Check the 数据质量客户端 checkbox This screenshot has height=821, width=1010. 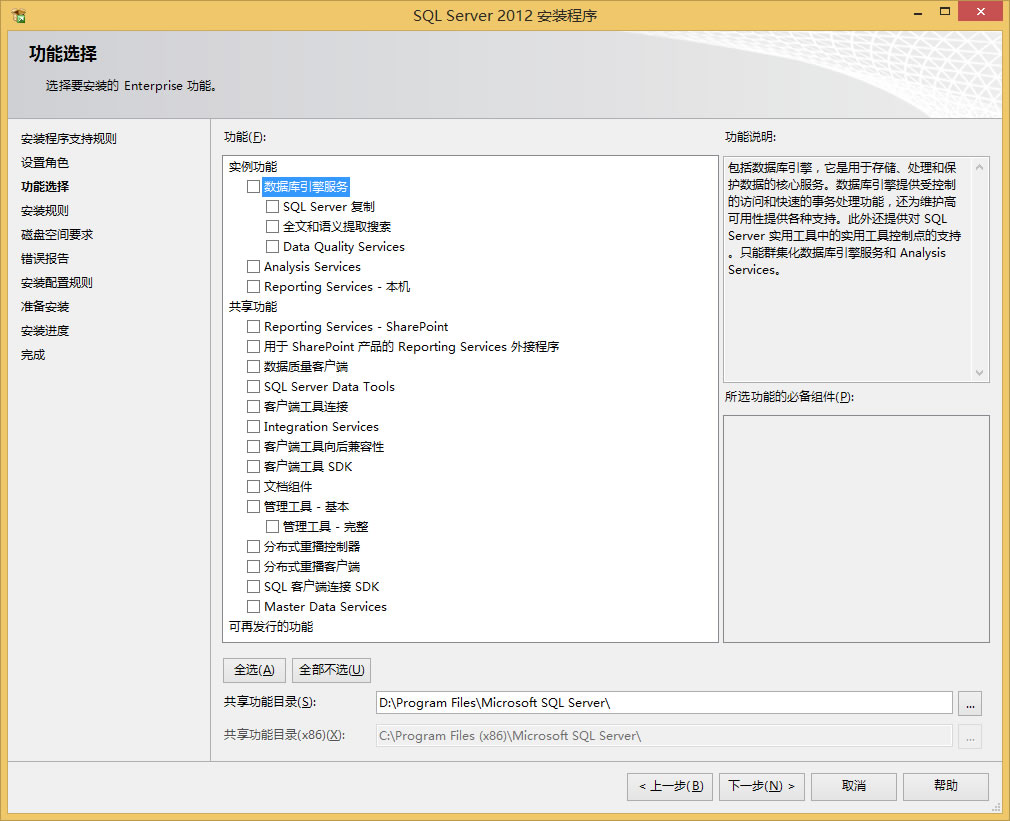pyautogui.click(x=253, y=366)
